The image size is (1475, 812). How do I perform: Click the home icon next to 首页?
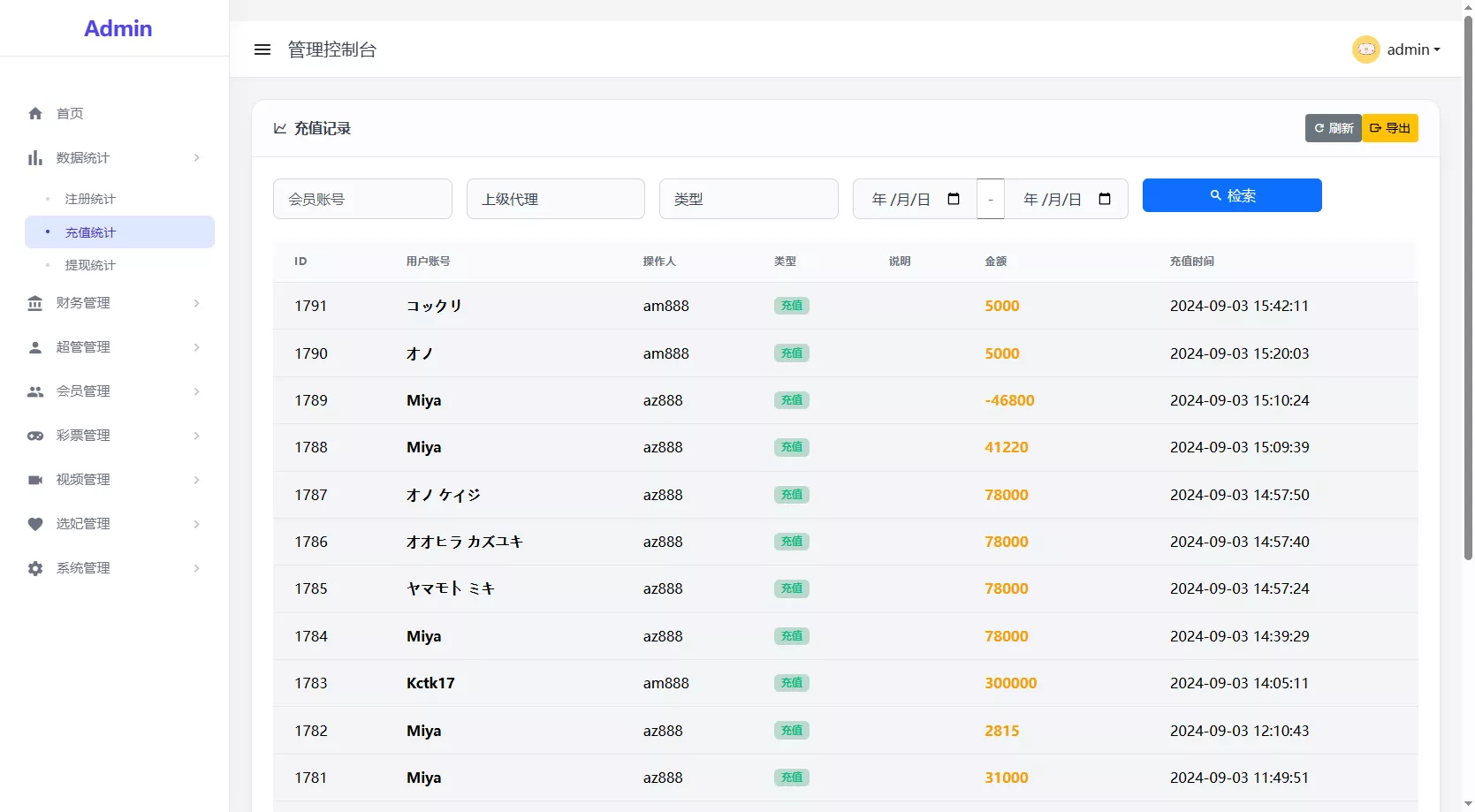coord(35,113)
